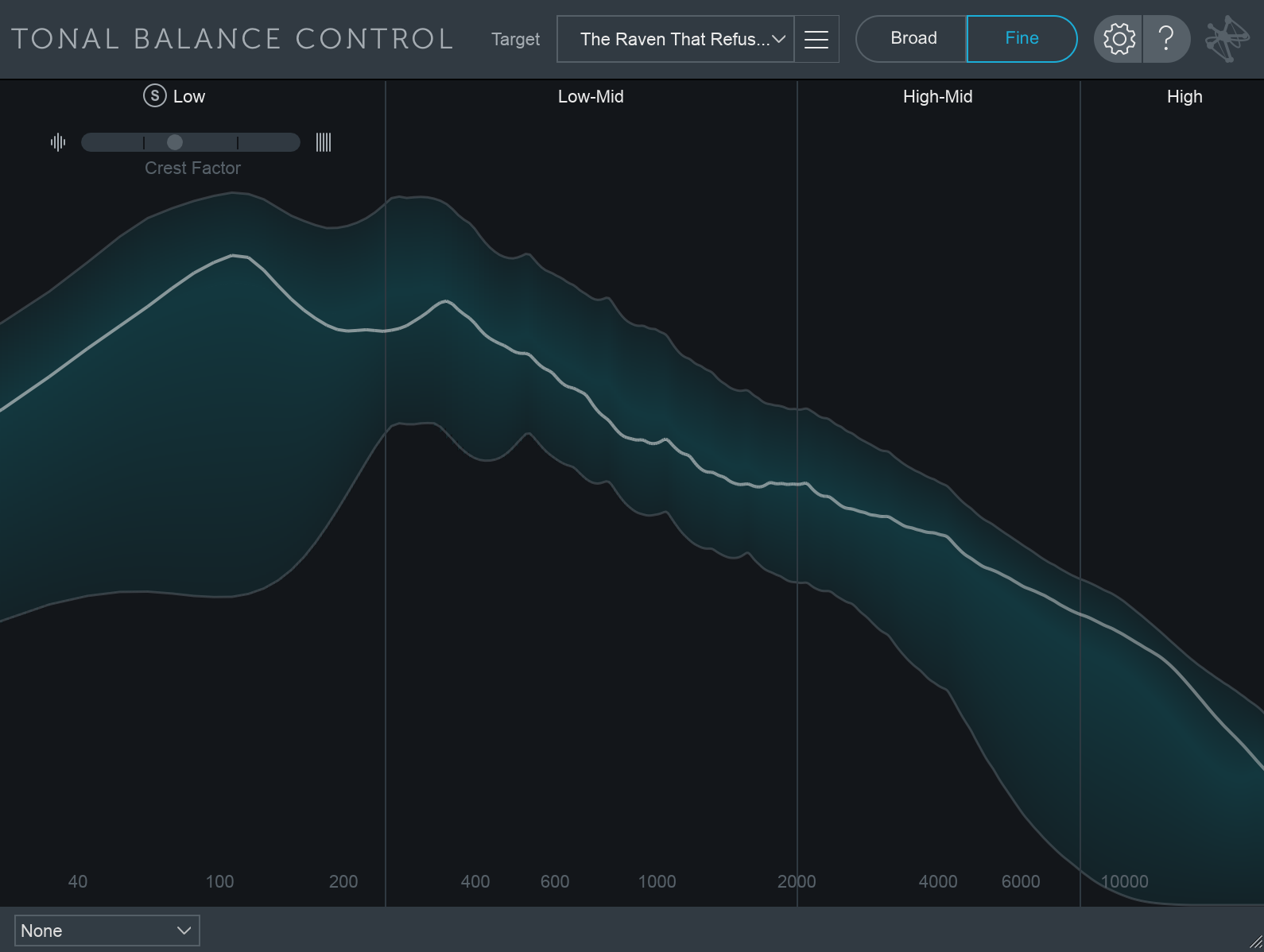The width and height of the screenshot is (1264, 952).
Task: Click the Crest Factor slider handle
Action: [175, 142]
